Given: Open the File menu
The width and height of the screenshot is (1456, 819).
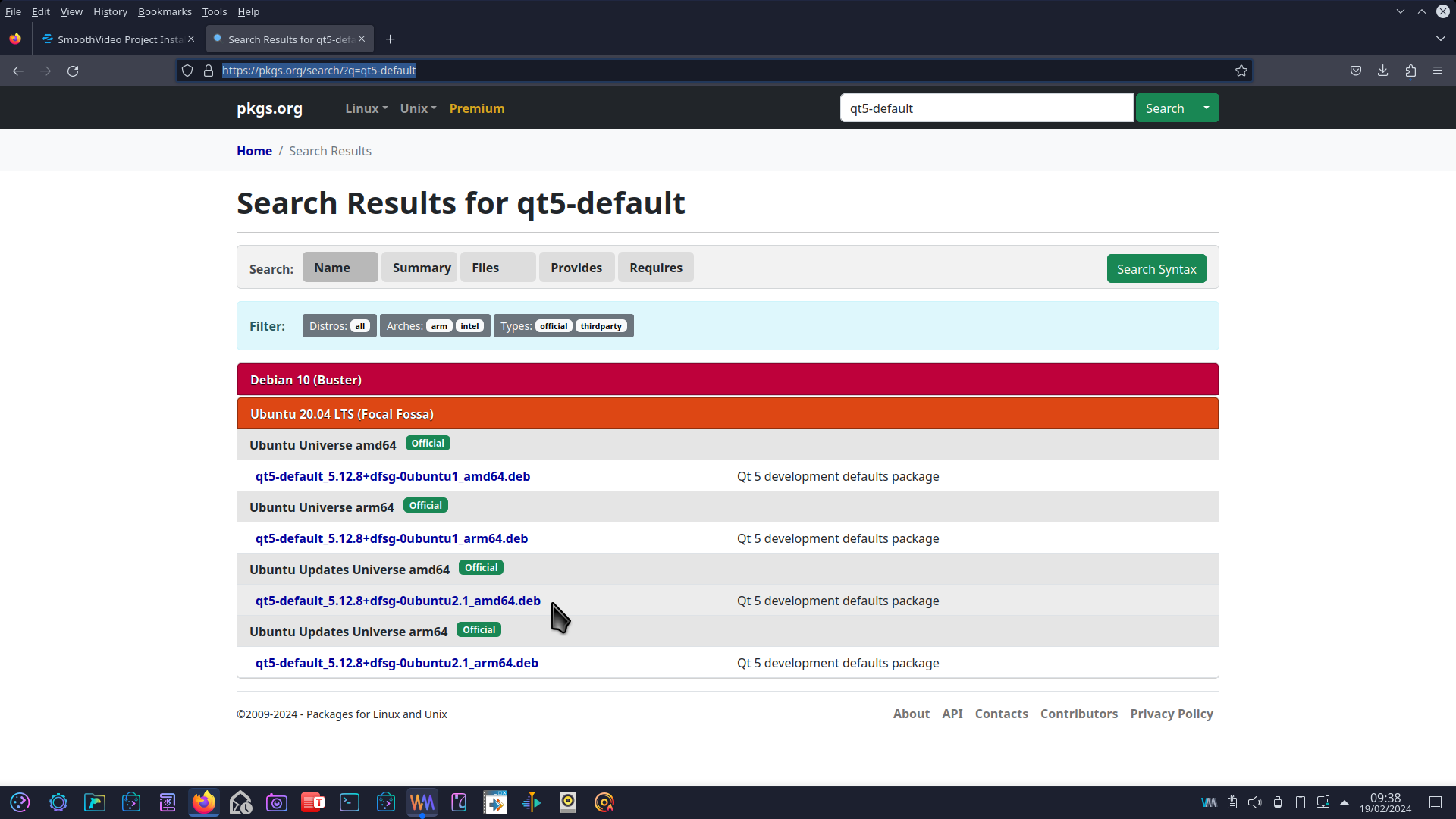Looking at the screenshot, I should [x=13, y=11].
